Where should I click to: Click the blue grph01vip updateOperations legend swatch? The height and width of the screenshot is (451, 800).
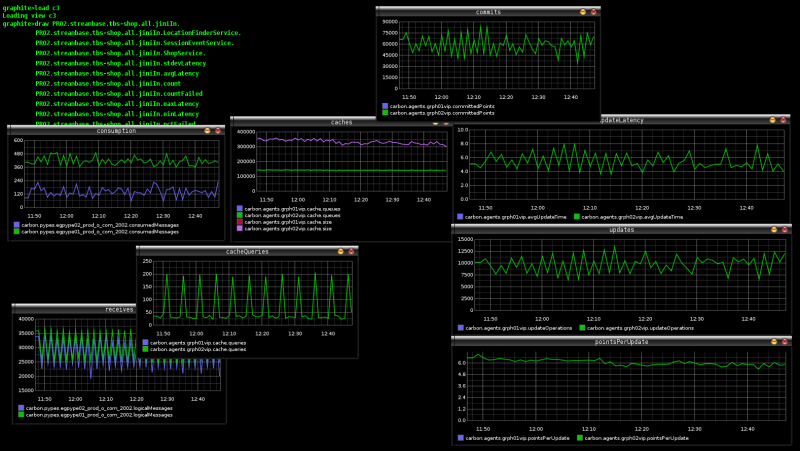[x=459, y=327]
